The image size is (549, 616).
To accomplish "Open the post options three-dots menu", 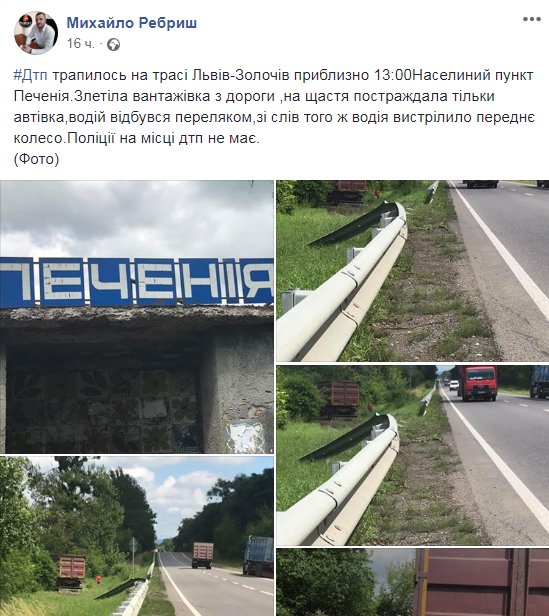I will pos(531,19).
